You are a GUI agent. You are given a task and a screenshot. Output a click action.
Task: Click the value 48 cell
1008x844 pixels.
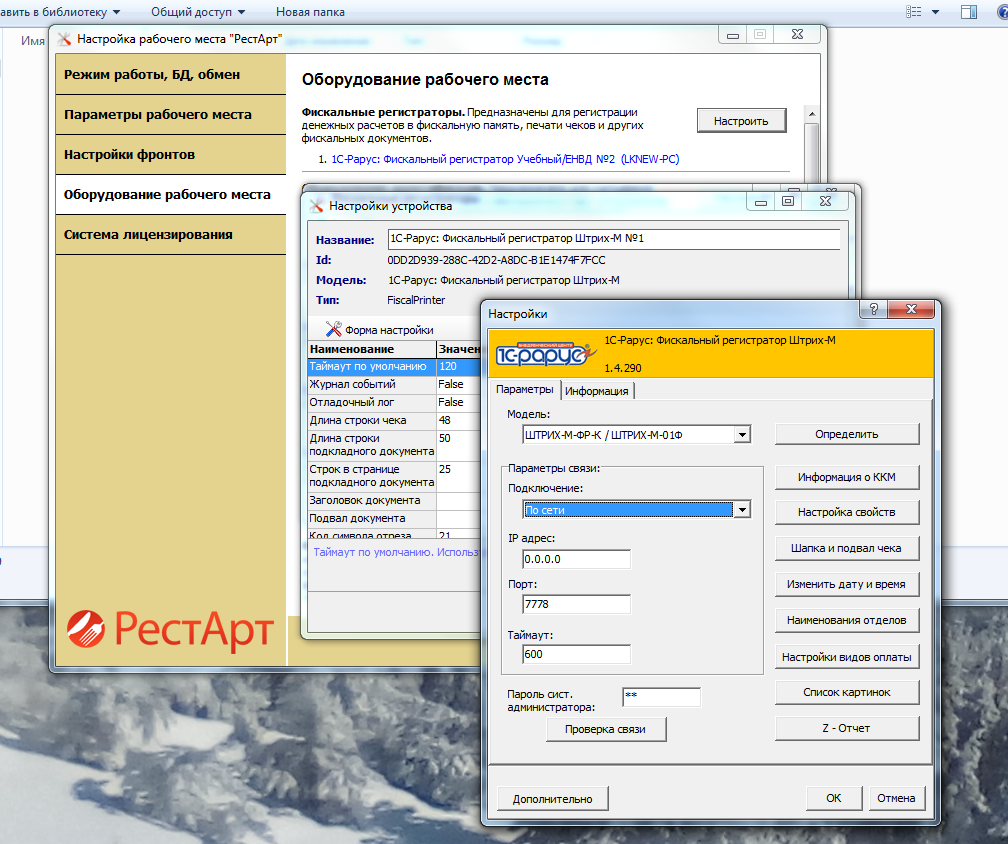(459, 420)
